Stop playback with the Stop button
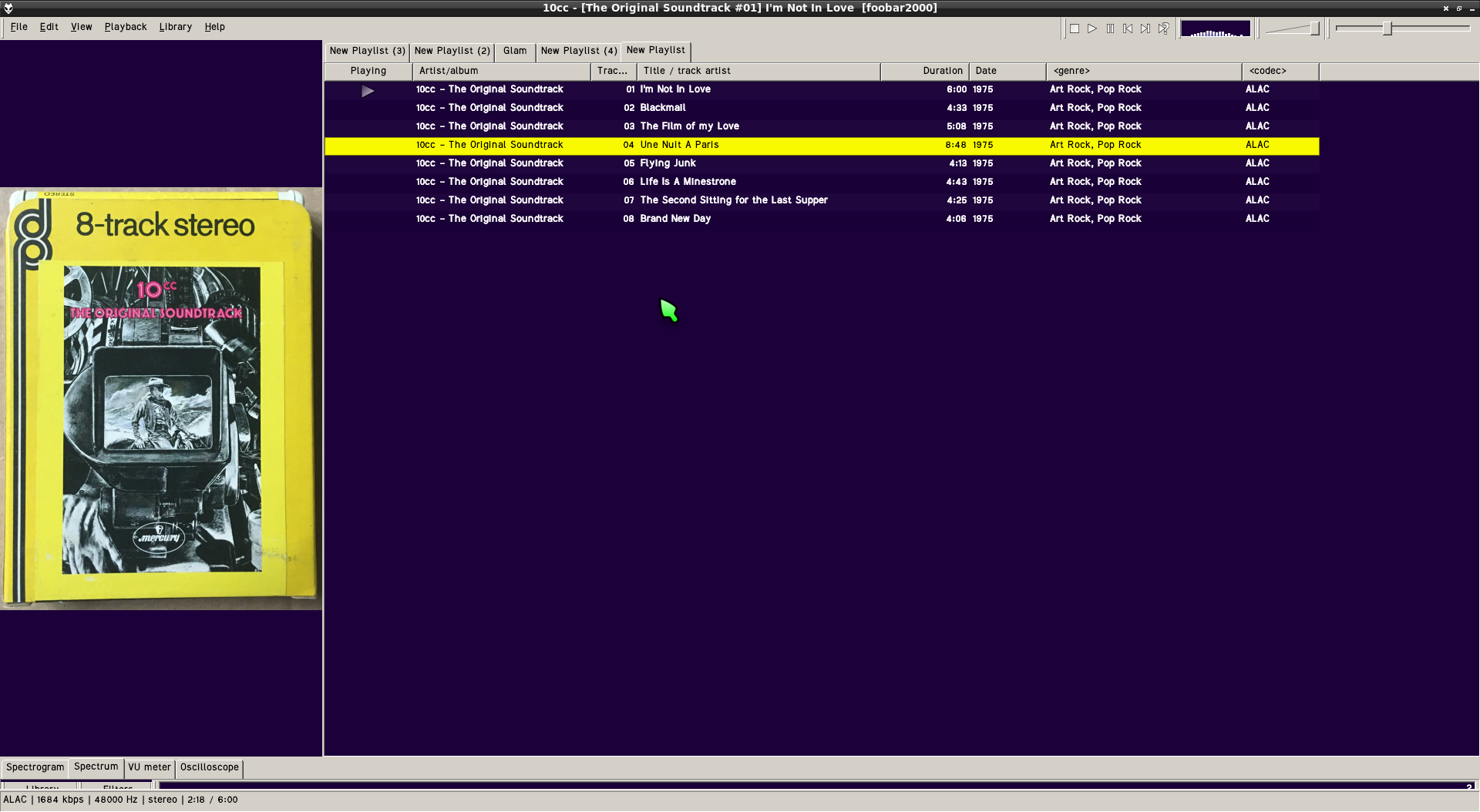1480x812 pixels. (x=1074, y=29)
